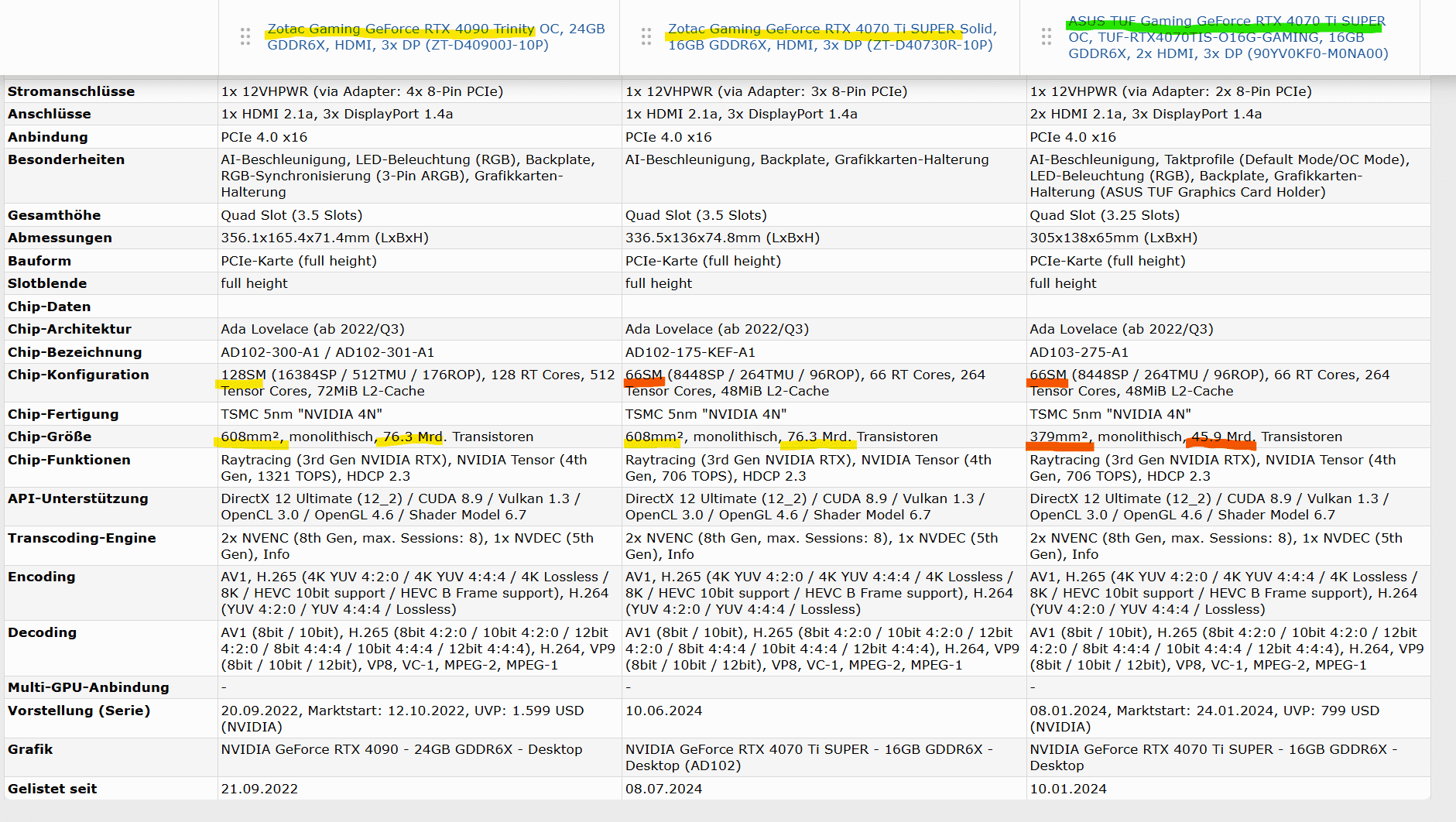This screenshot has width=1456, height=822.
Task: Open the Zotac Gaming GeForce RTX 4090 Trinity OC link
Action: click(436, 36)
